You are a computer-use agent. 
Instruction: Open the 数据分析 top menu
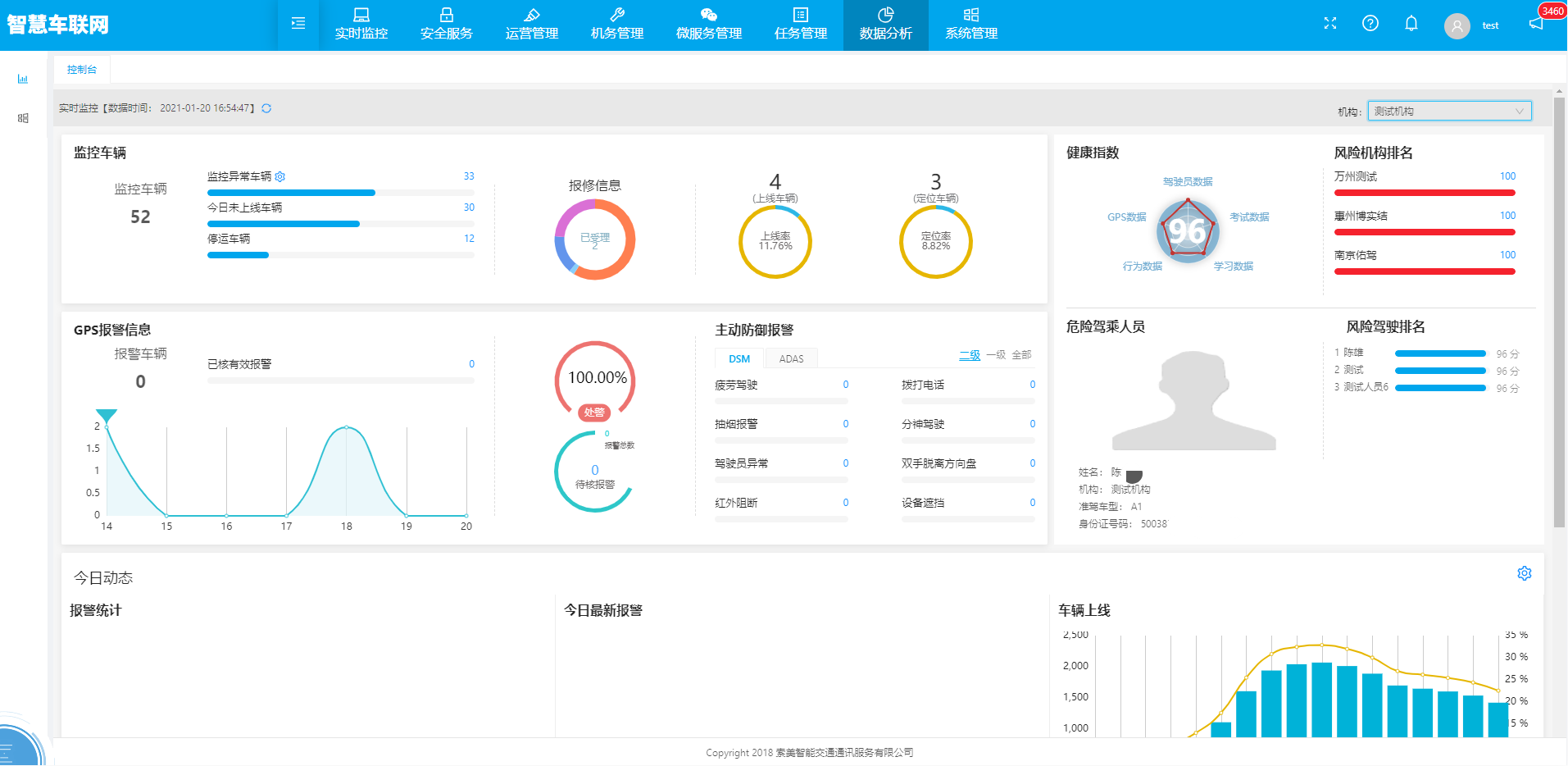point(885,25)
